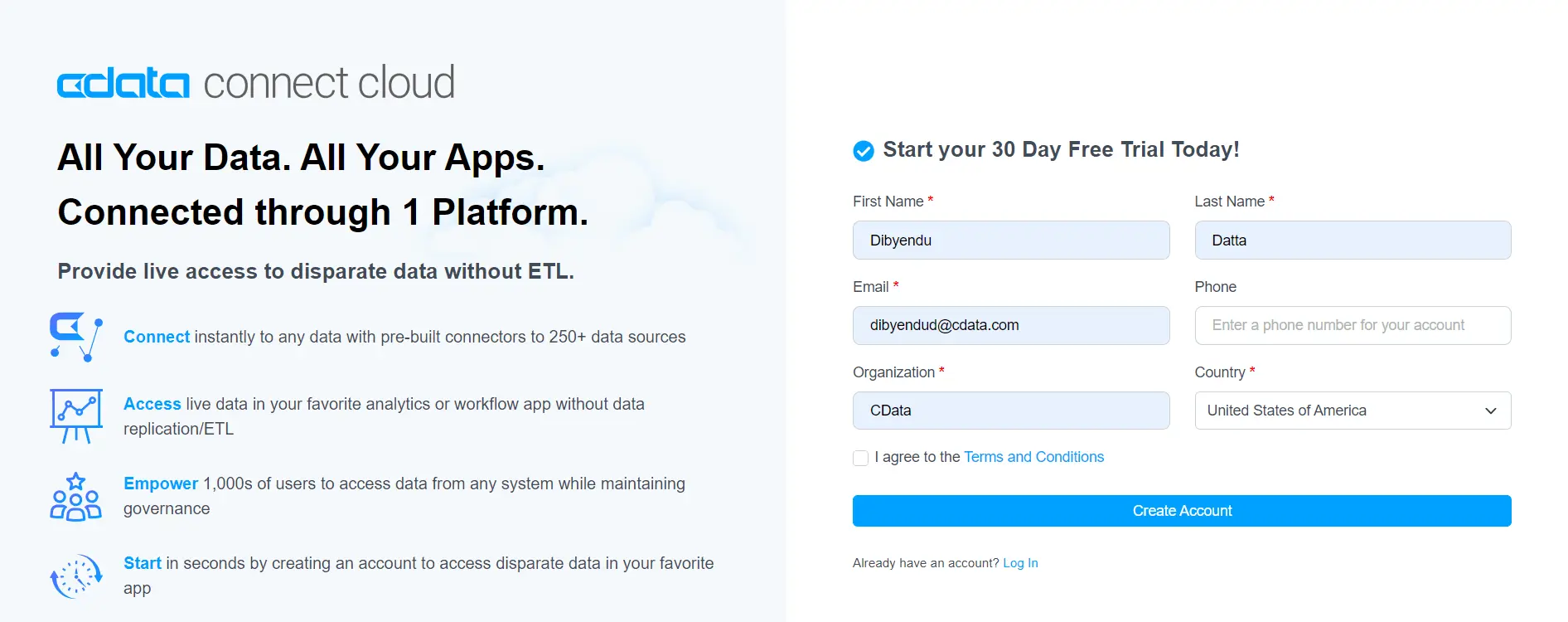
Task: Click the blue checkmark badge icon
Action: coord(864,151)
